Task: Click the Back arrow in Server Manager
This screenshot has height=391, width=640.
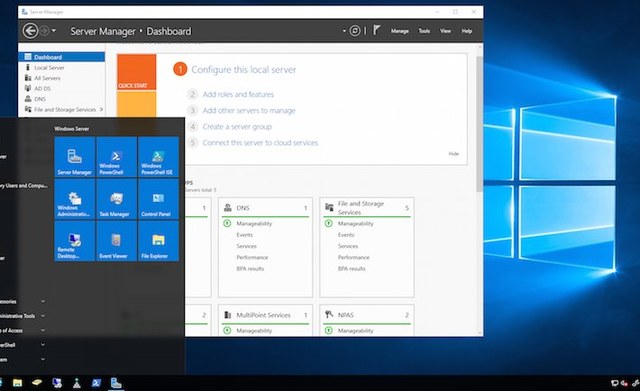Action: [30, 31]
